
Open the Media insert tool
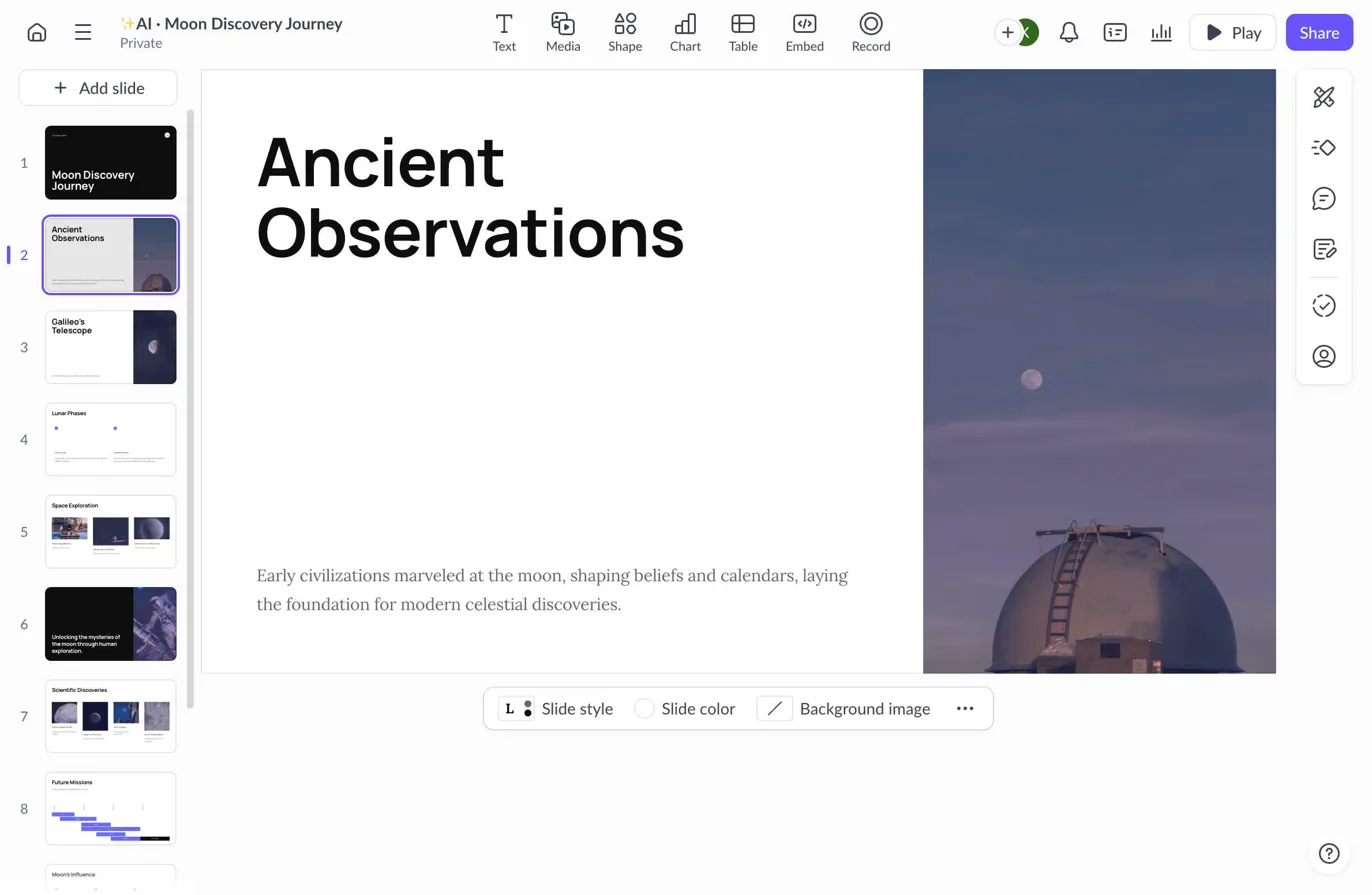(x=563, y=32)
